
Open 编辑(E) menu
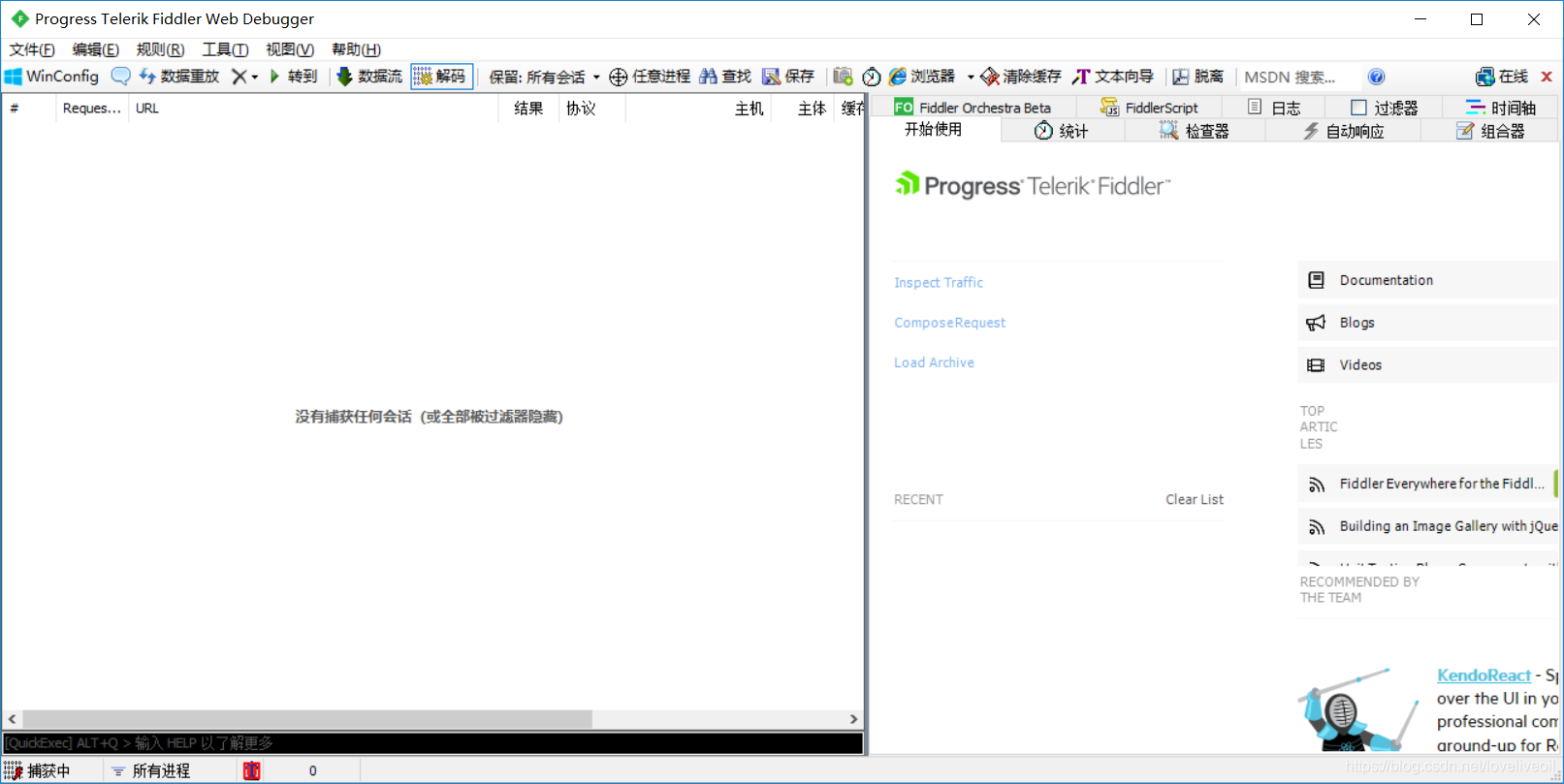tap(96, 49)
